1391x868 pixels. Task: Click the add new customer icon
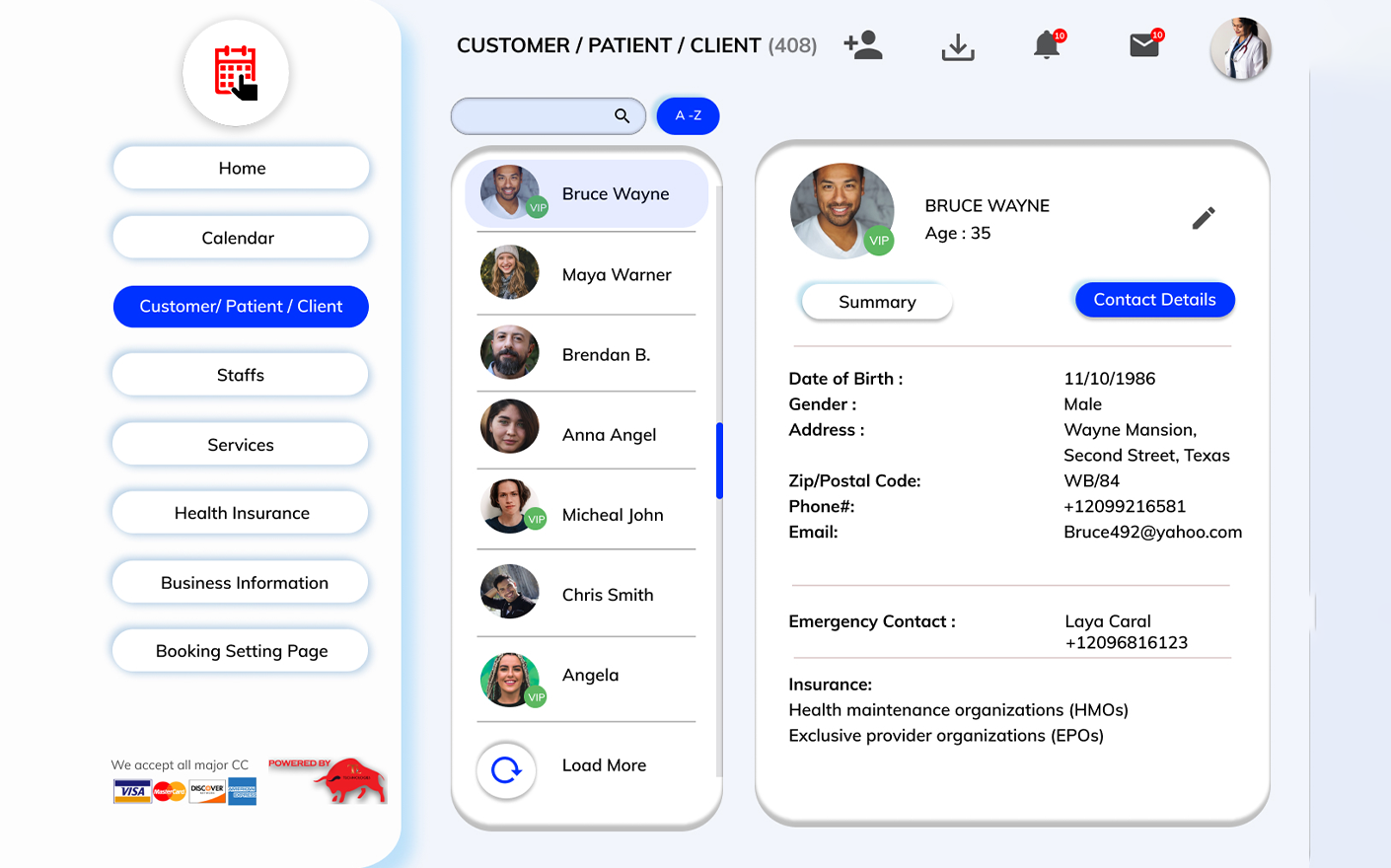[x=863, y=45]
